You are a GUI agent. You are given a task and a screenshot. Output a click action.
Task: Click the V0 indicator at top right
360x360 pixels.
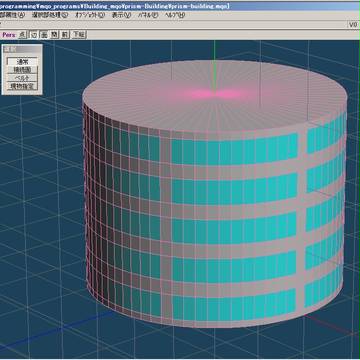coord(354,25)
